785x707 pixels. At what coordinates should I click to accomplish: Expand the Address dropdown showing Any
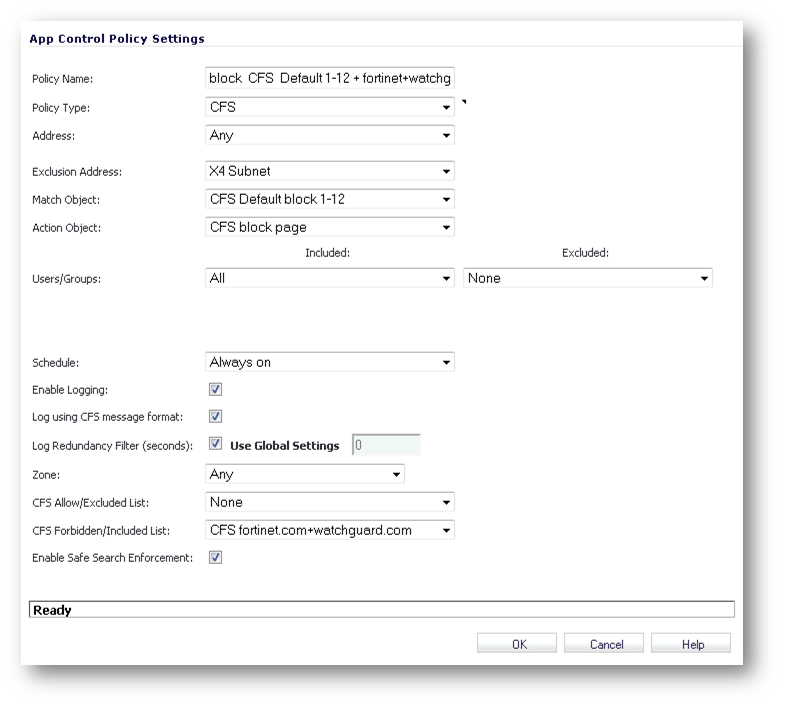(329, 135)
